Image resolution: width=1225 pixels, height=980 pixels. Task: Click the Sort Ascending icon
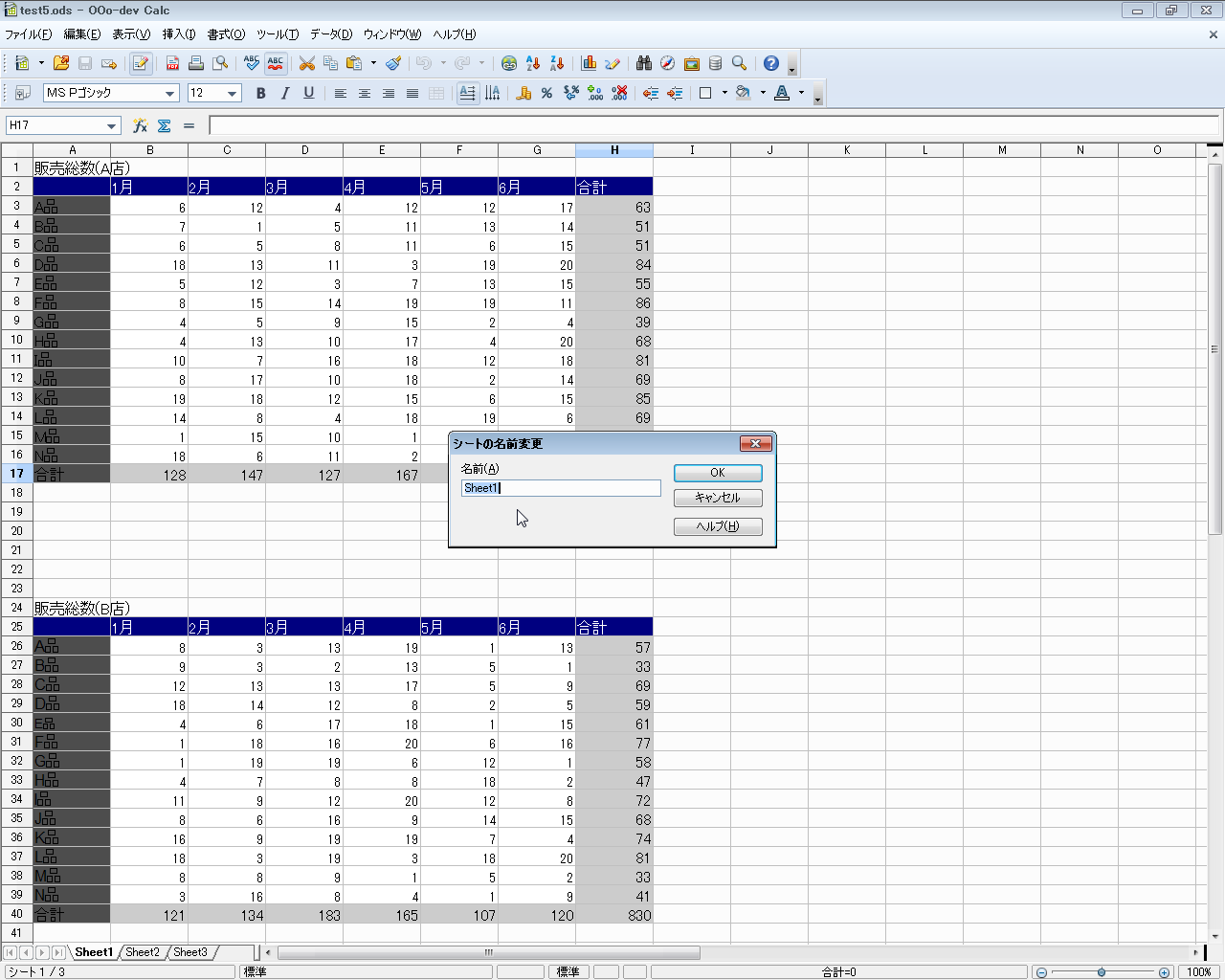click(x=533, y=64)
